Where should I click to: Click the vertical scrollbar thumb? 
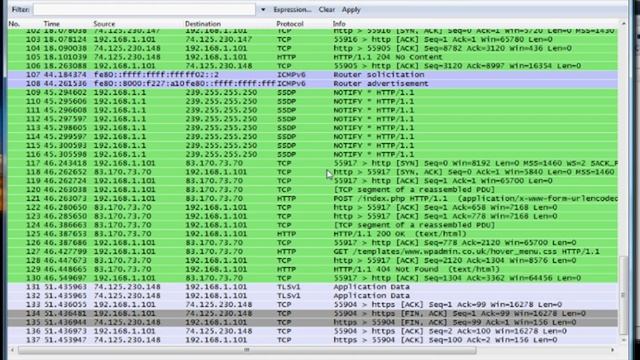tap(623, 295)
